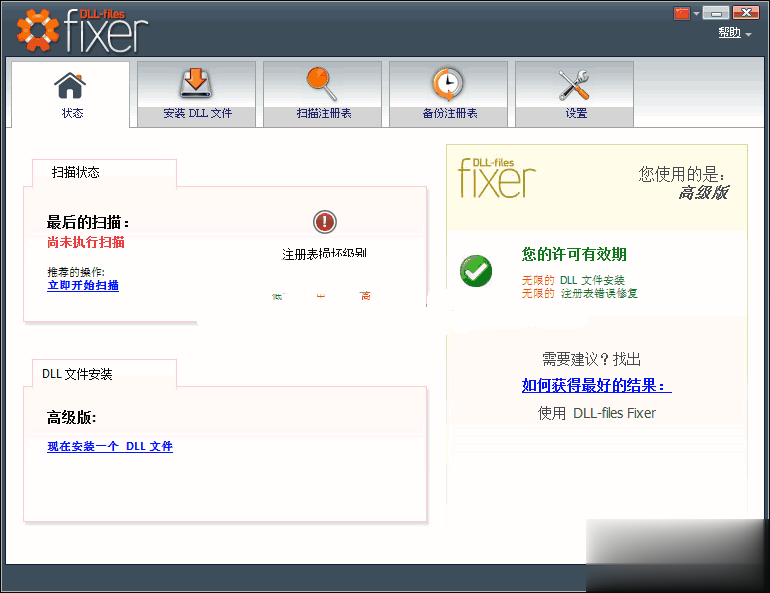Minimize the DLL-files Fixer window
Viewport: 770px width, 593px height.
715,12
